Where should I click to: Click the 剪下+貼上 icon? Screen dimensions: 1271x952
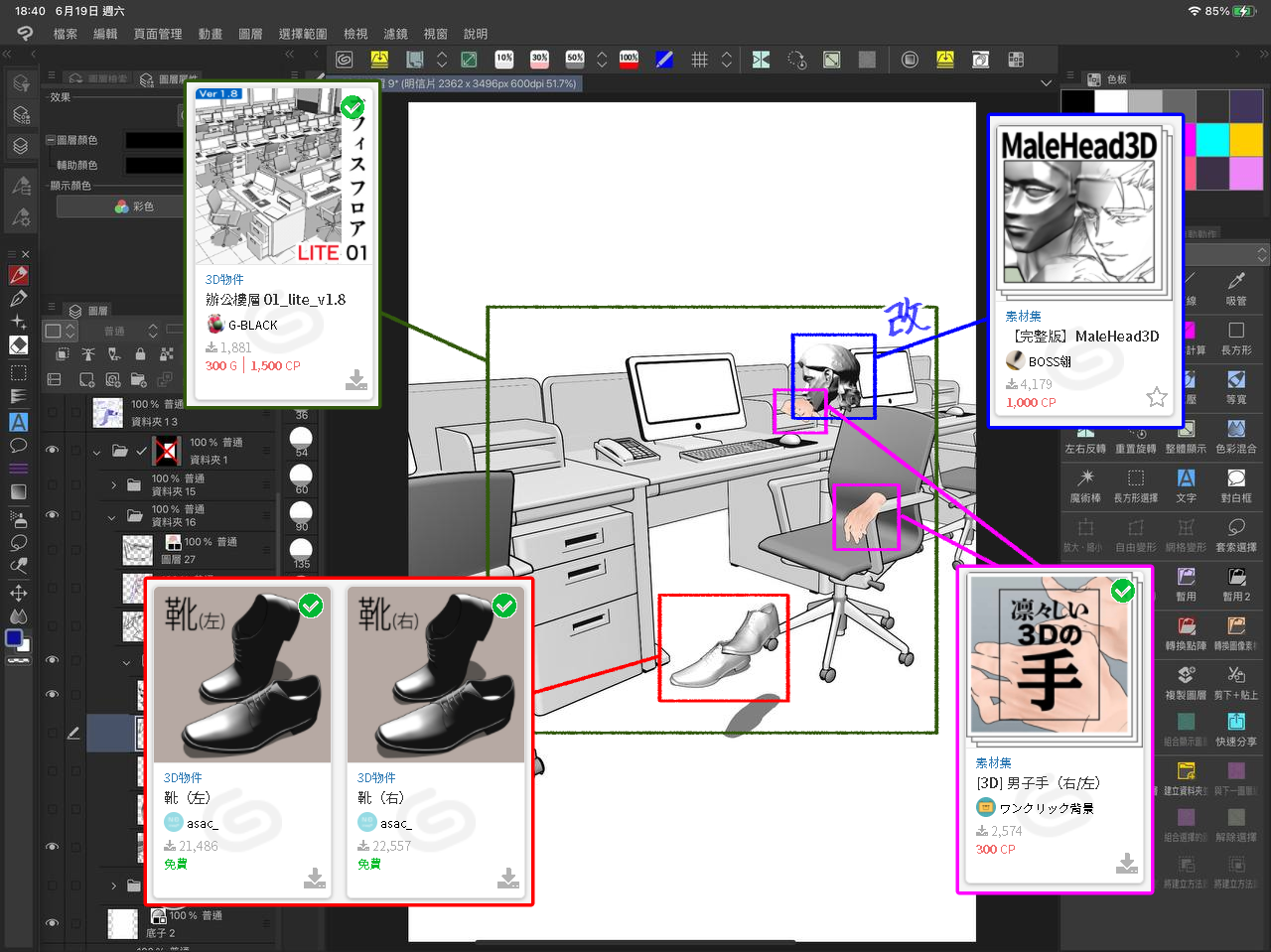point(1236,682)
